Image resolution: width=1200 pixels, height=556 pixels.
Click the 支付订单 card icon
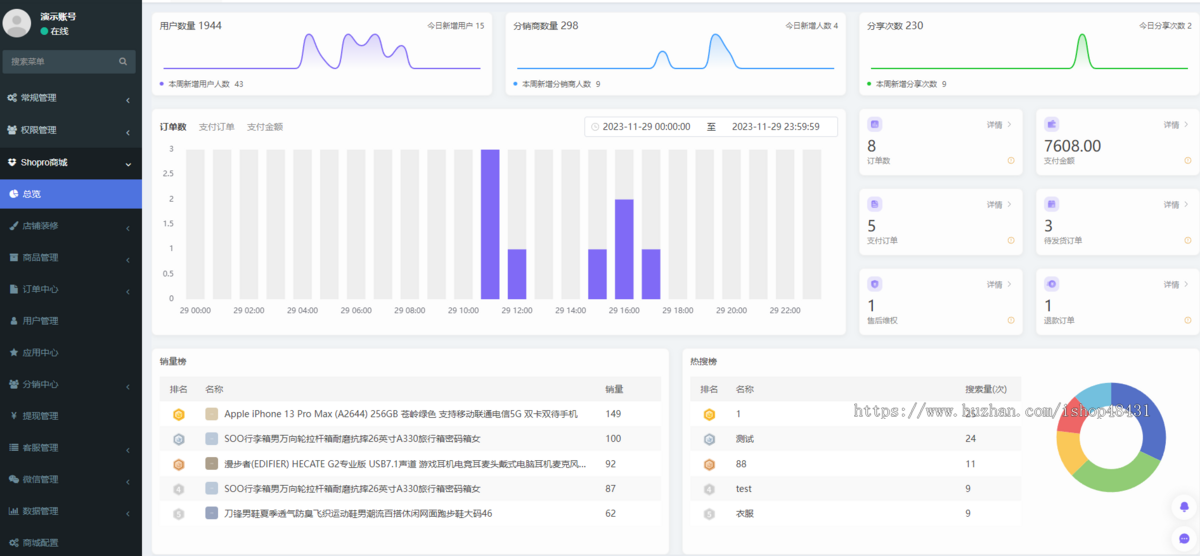[x=875, y=204]
